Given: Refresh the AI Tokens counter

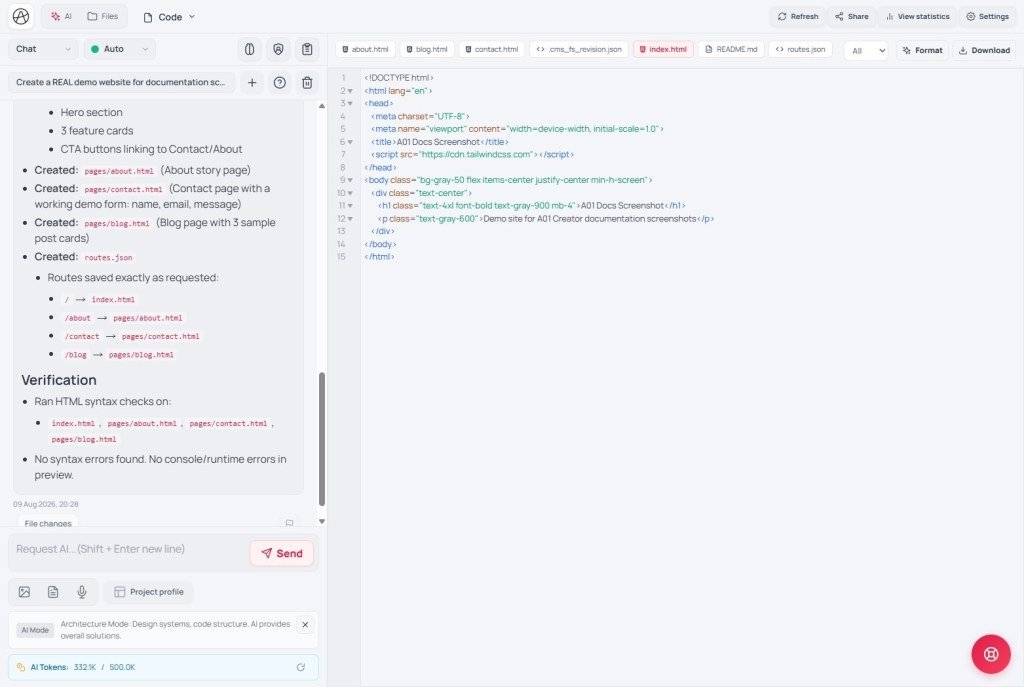Looking at the screenshot, I should [300, 667].
